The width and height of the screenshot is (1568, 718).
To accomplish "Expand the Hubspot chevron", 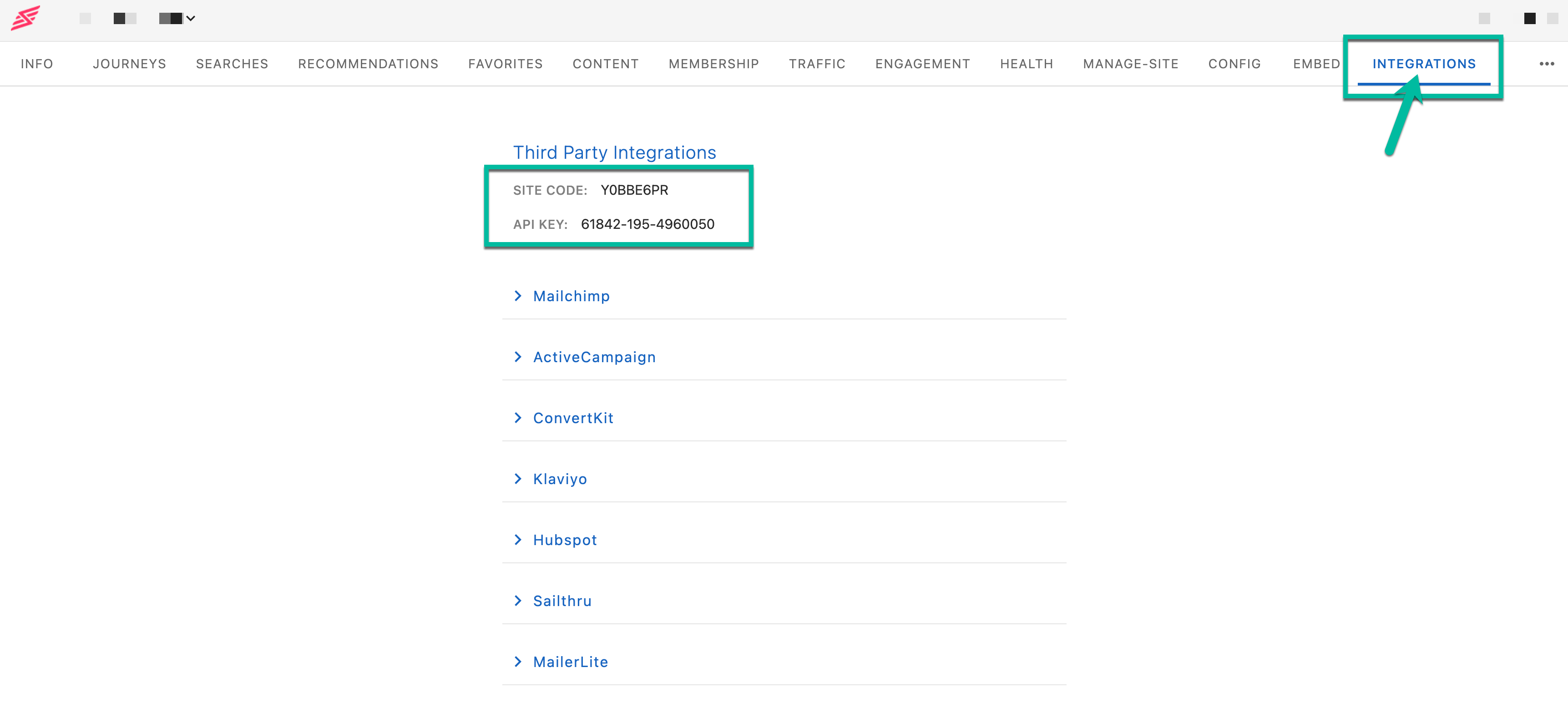I will click(518, 540).
